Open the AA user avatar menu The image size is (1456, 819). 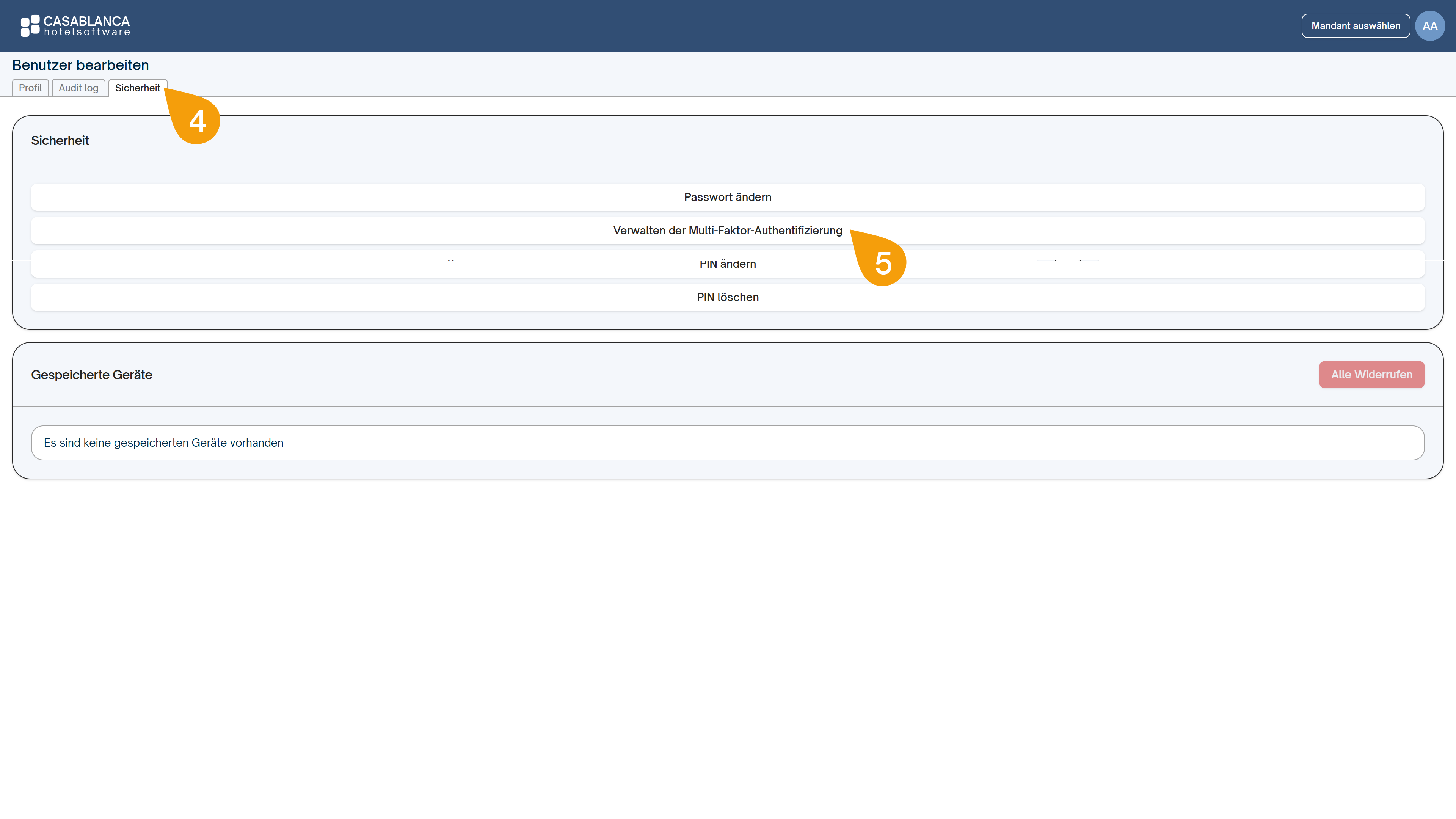pyautogui.click(x=1429, y=26)
